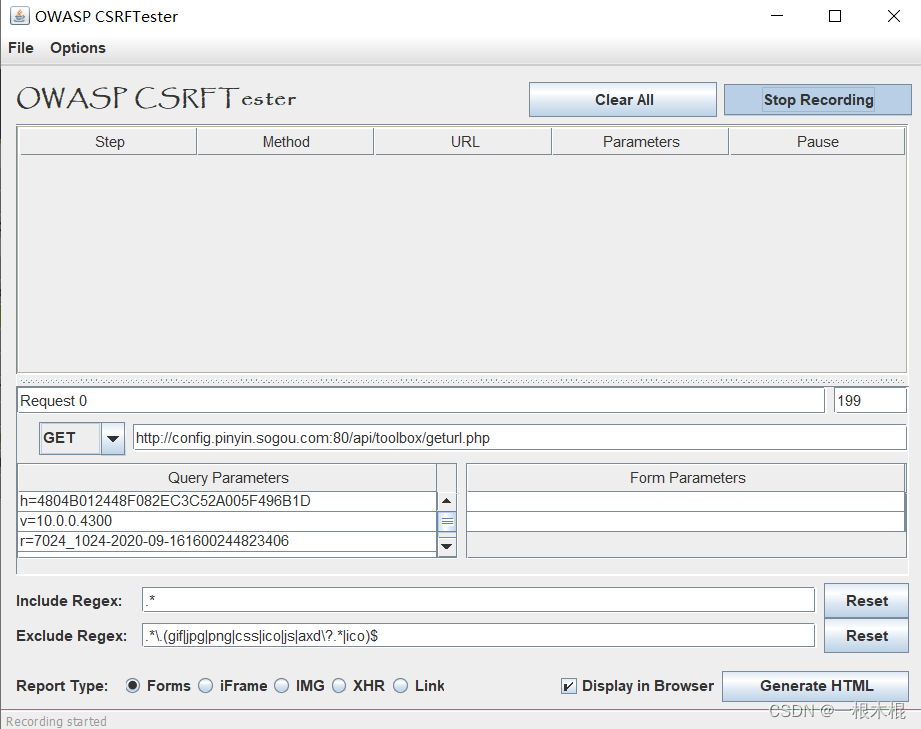Click the first empty Form Parameters row
The height and width of the screenshot is (729, 921).
(x=686, y=501)
